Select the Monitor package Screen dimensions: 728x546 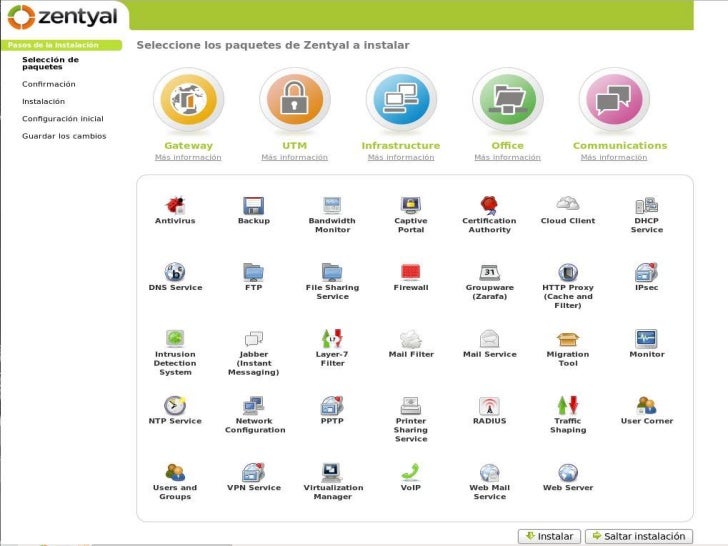point(647,344)
